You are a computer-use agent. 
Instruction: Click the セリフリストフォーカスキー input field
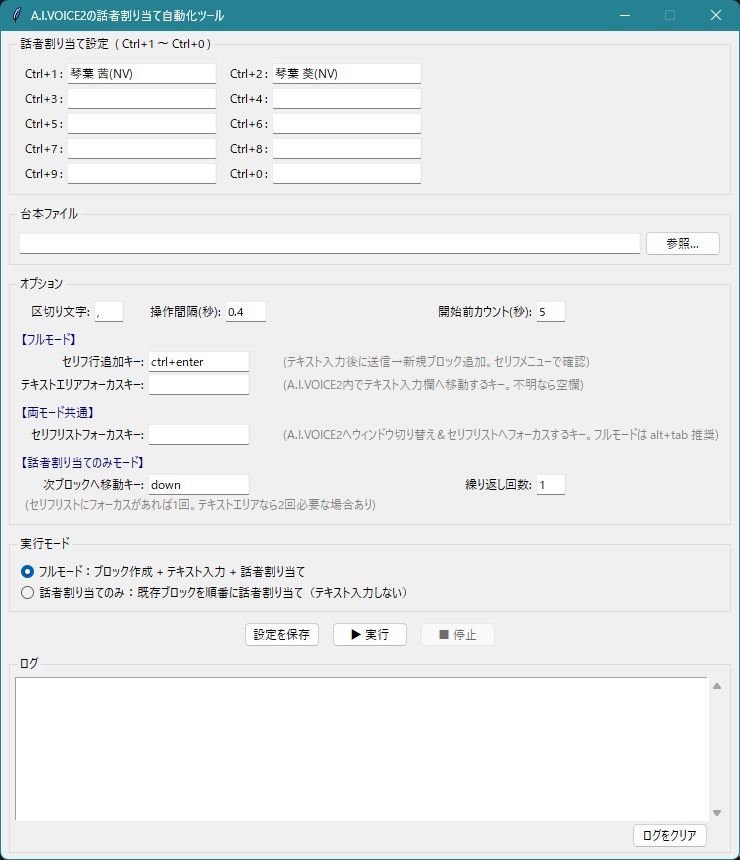(199, 434)
